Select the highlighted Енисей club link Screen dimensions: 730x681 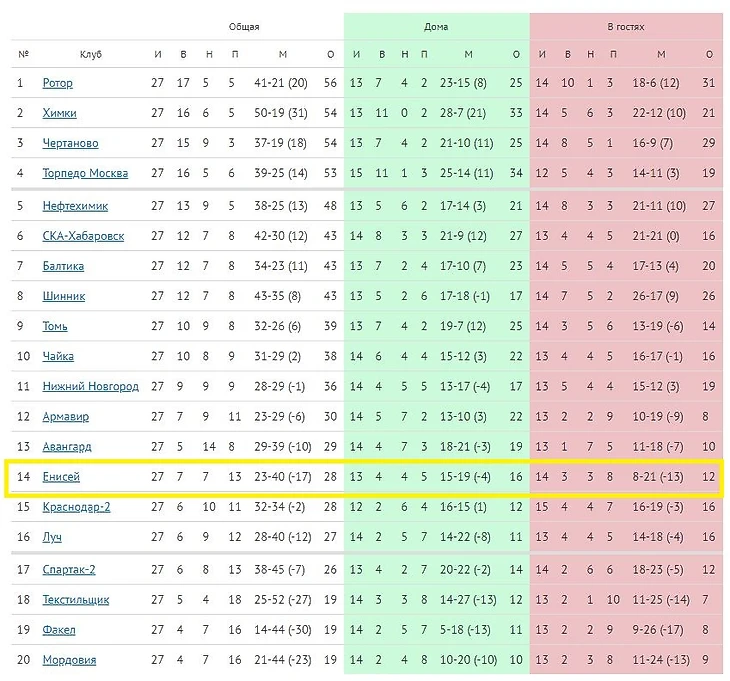[61, 477]
